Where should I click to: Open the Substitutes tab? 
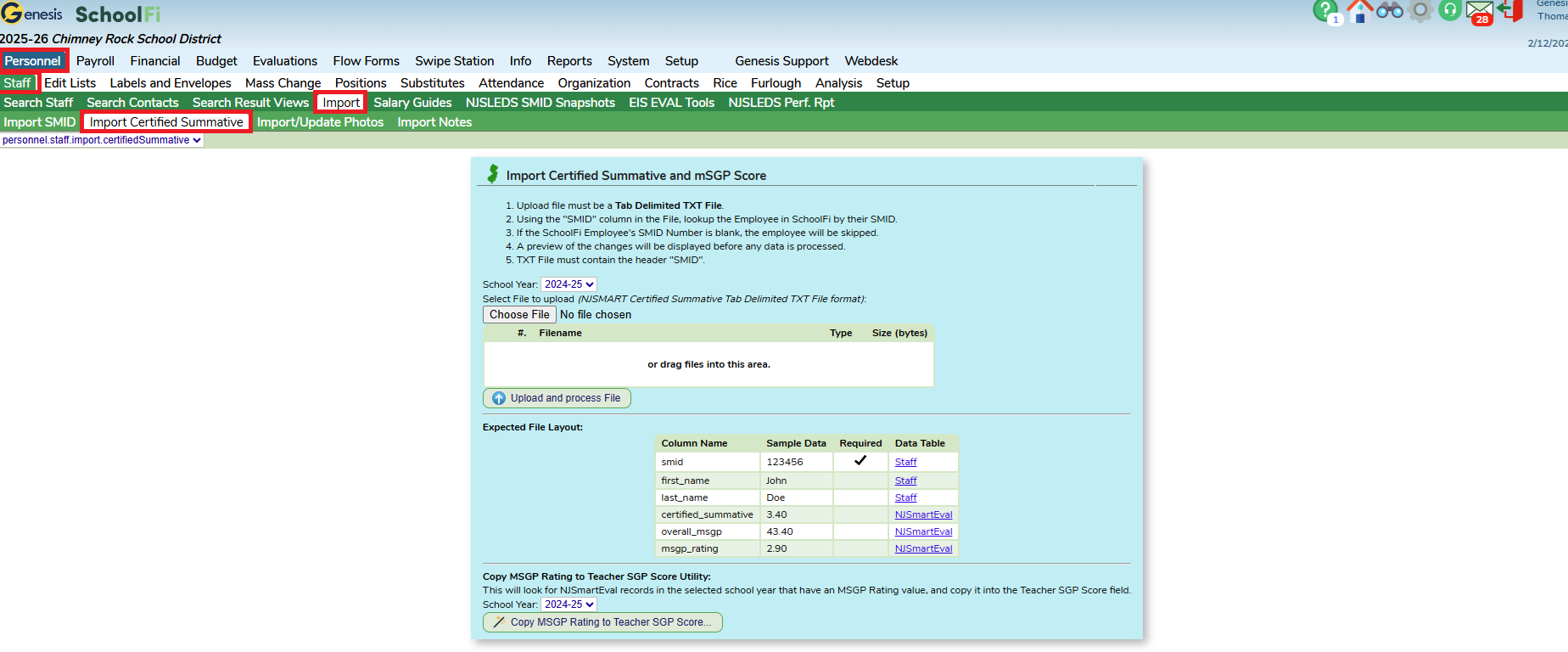(x=432, y=83)
